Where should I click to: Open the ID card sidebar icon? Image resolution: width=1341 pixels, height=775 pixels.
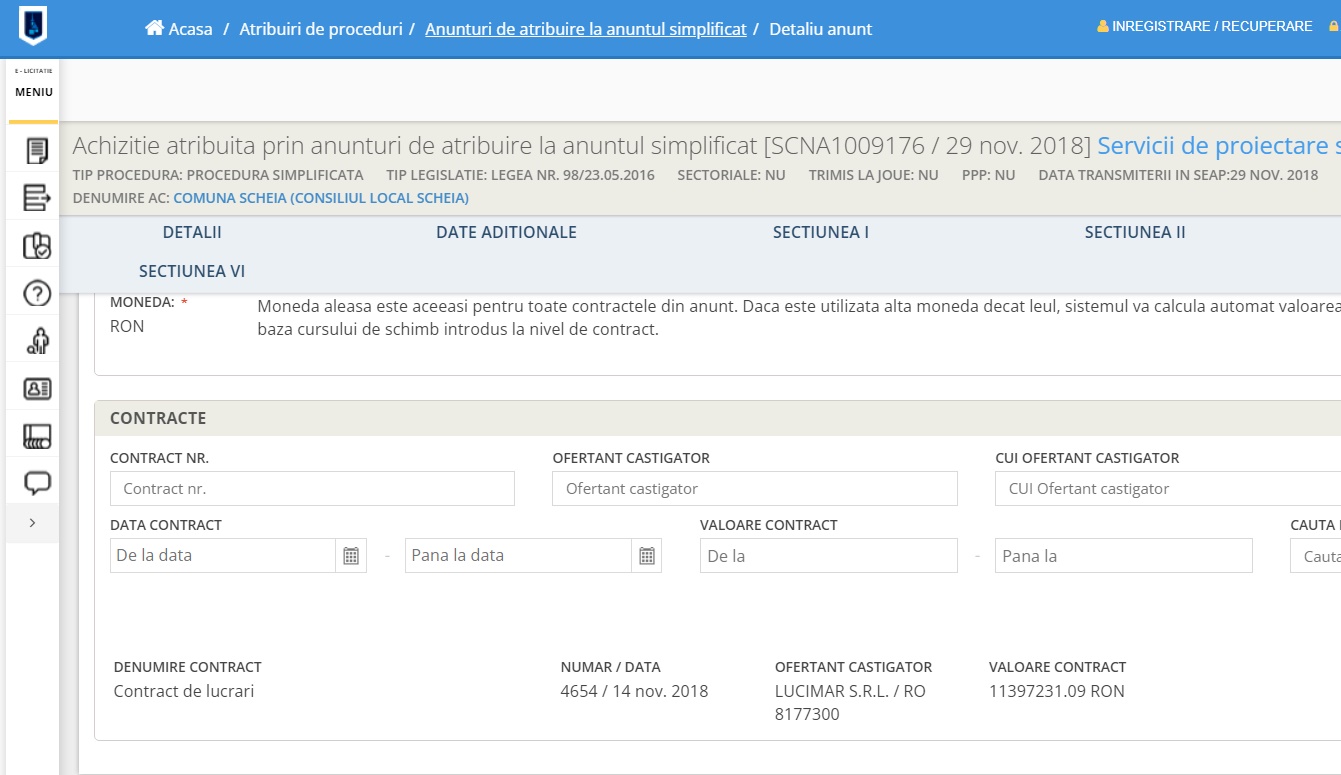click(x=37, y=388)
